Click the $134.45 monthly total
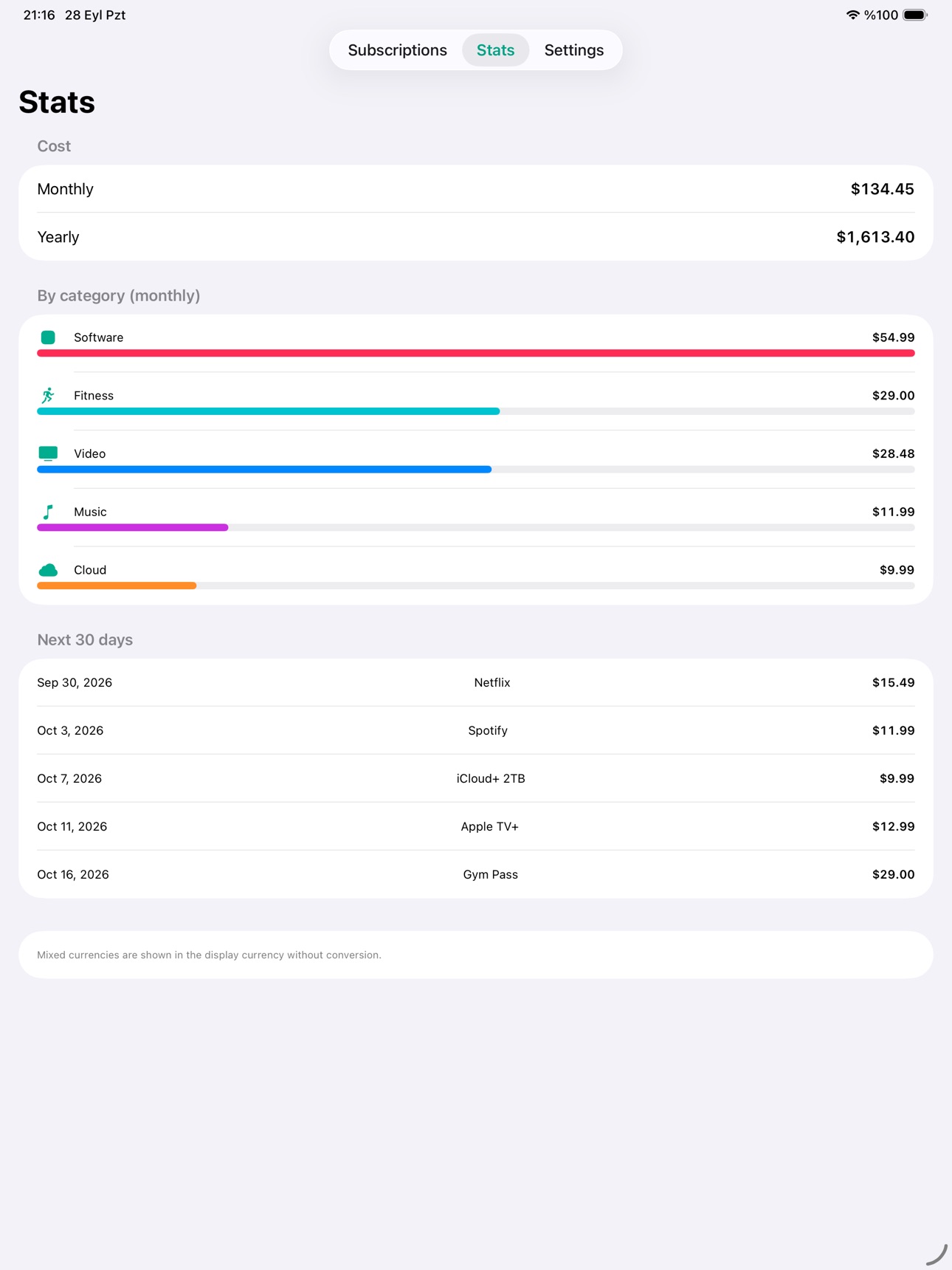This screenshot has width=952, height=1270. (882, 189)
